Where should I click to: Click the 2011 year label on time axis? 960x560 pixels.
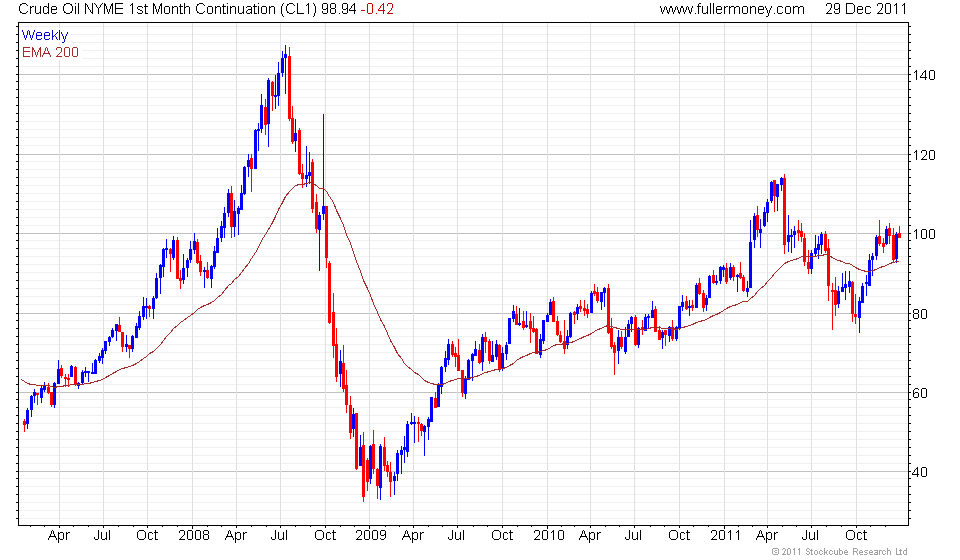(726, 536)
